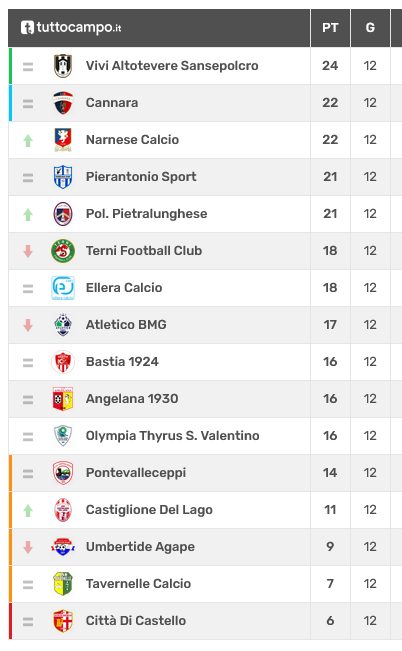Open Bastia 1924 team page
The image size is (402, 651).
122,362
